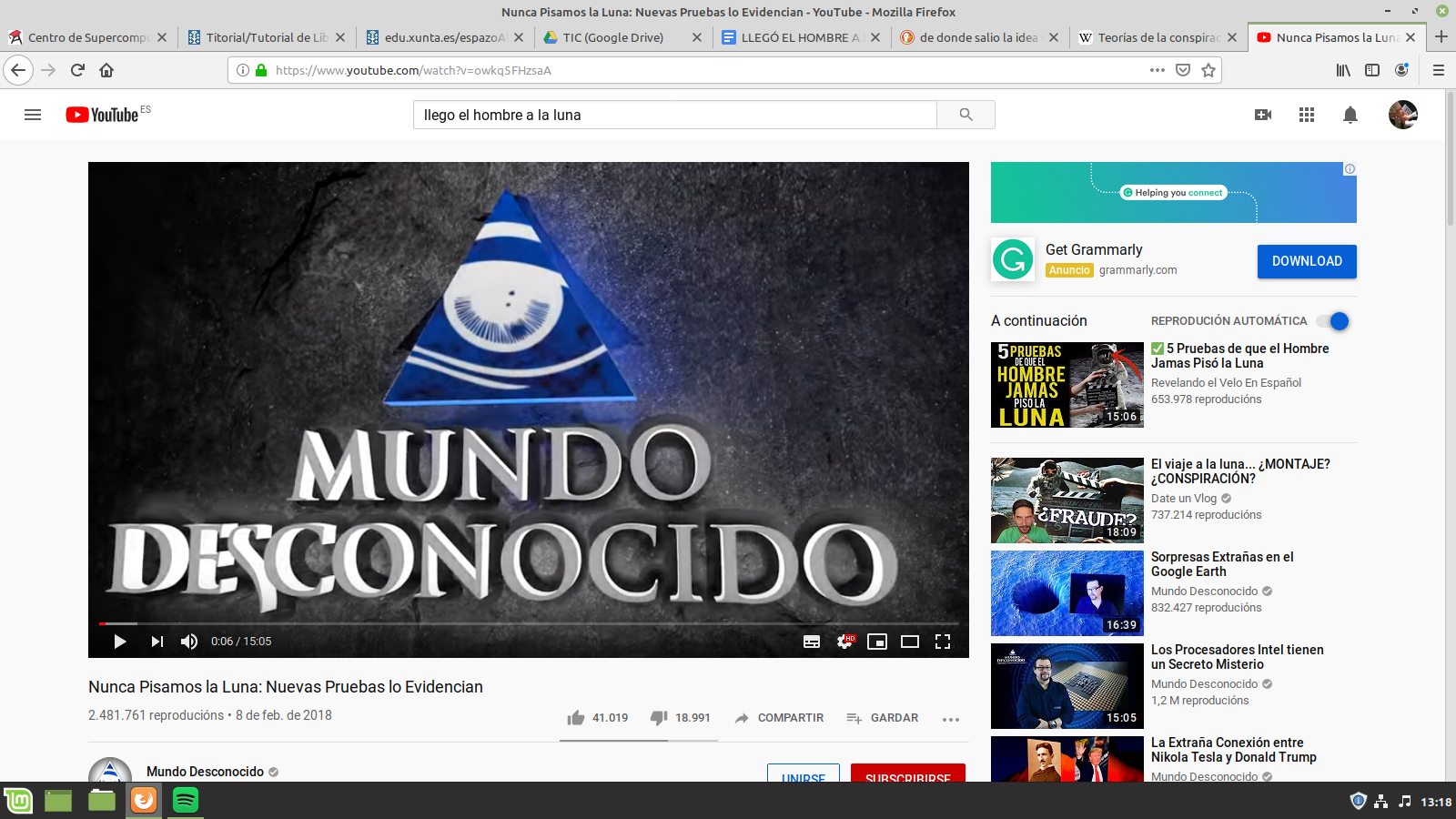
Task: Reload the page
Action: tap(77, 70)
